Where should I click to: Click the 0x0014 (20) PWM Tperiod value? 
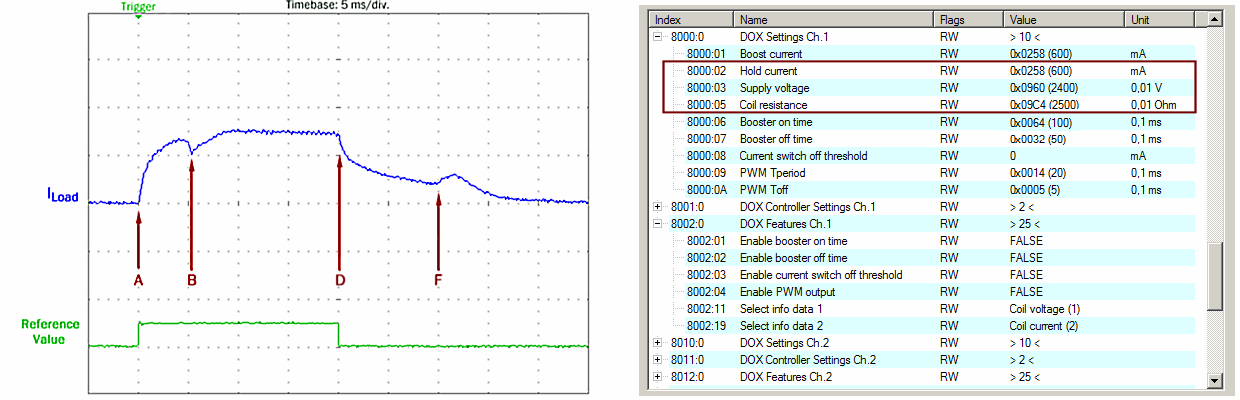(1036, 173)
